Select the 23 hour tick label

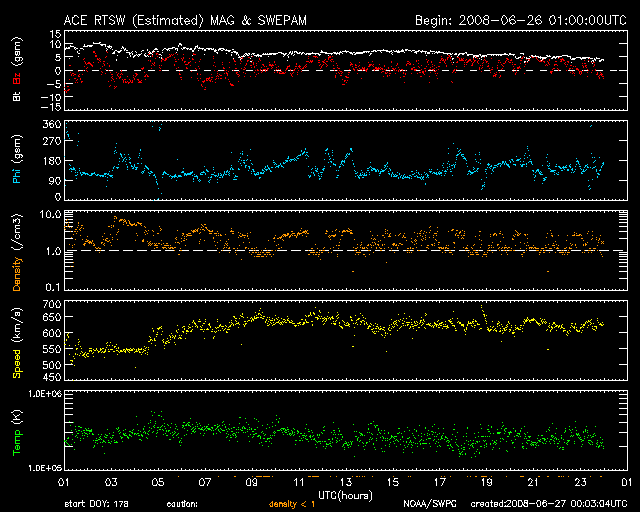coord(580,482)
